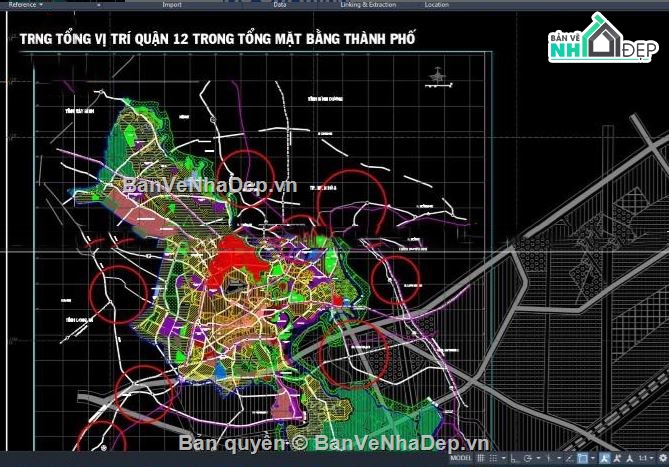Click the highlighted 2D Object Snap icon
The height and width of the screenshot is (467, 669).
[581, 459]
